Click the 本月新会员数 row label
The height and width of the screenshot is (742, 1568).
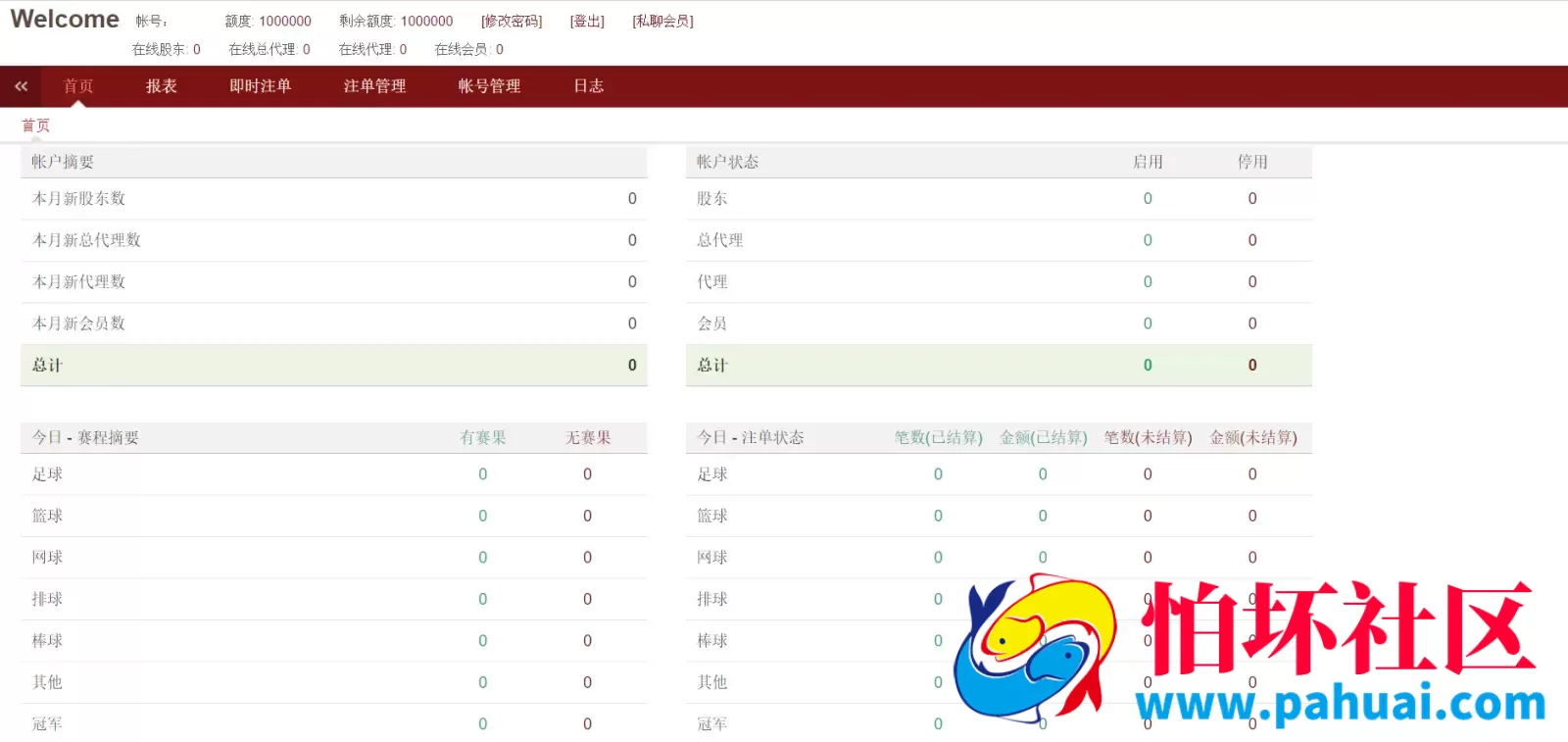pos(79,323)
